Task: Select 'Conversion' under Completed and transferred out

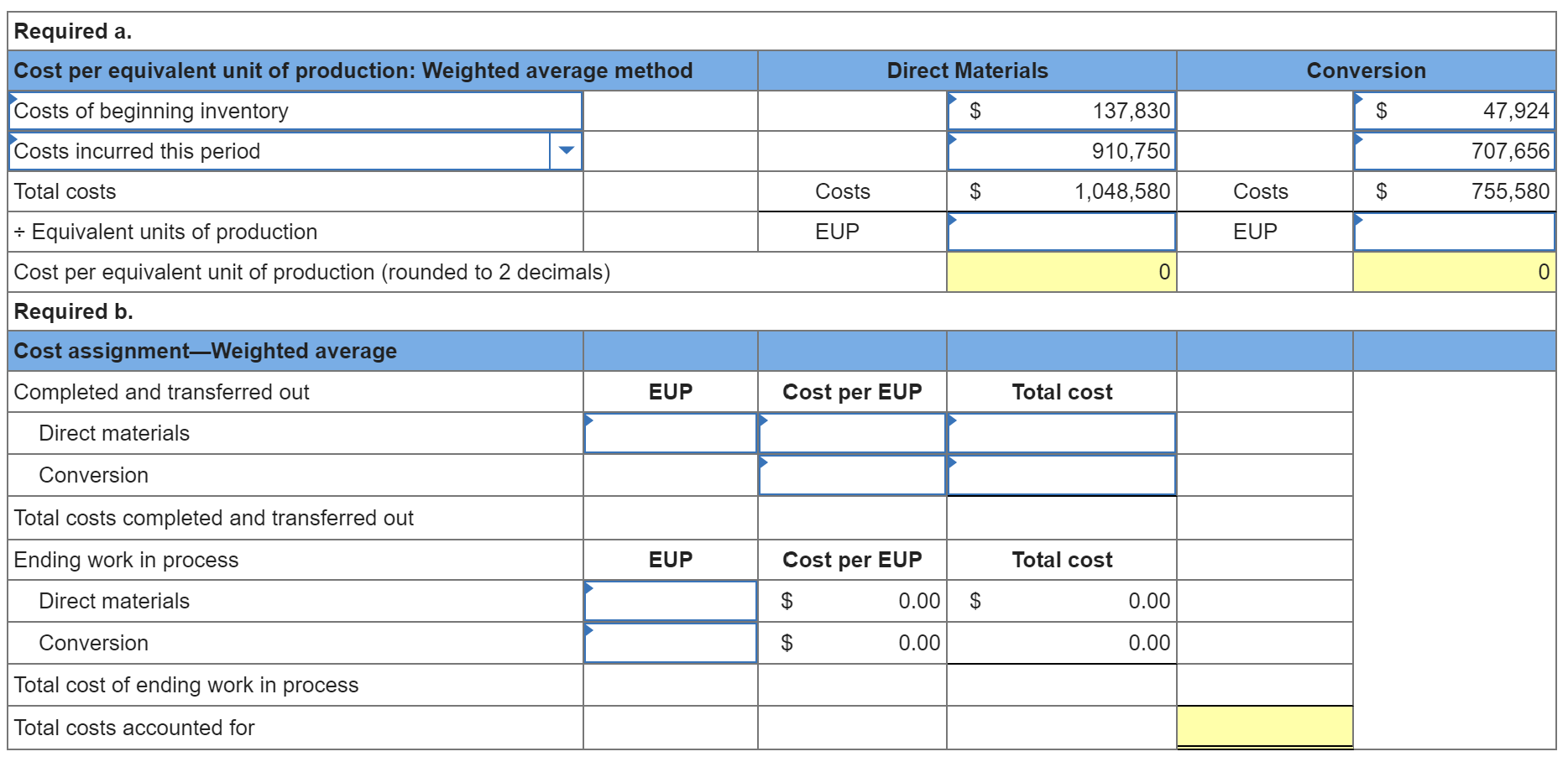Action: [94, 475]
